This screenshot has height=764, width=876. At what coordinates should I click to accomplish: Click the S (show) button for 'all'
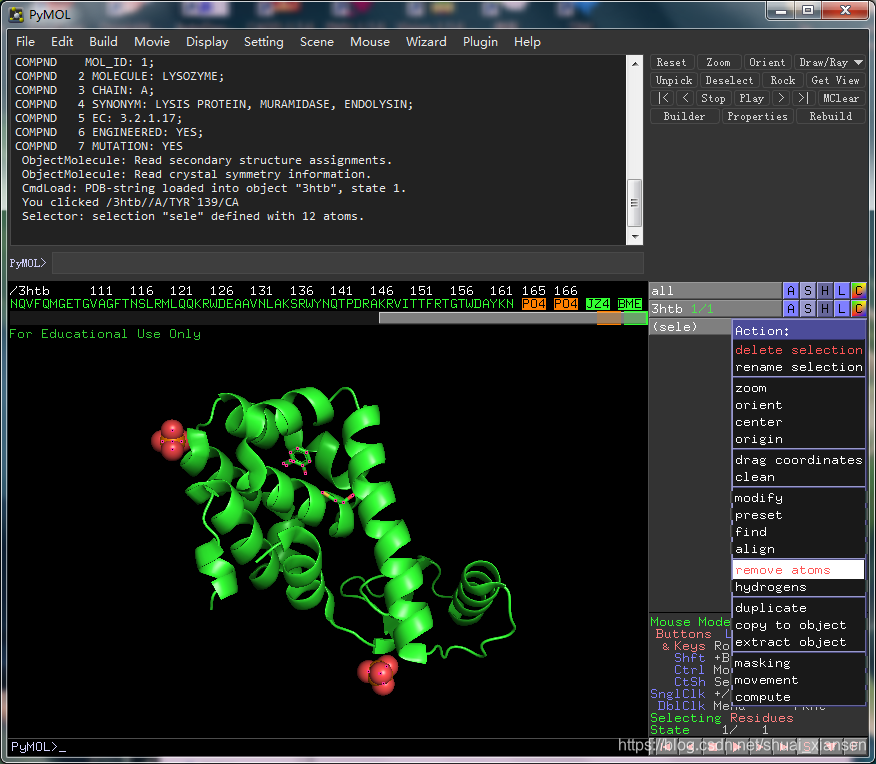(x=808, y=291)
